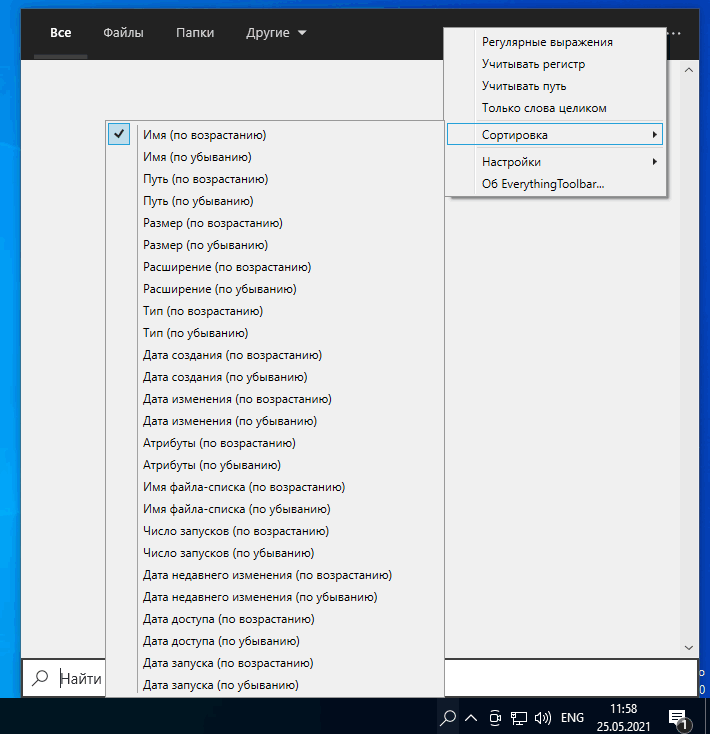Select Дата доступа (по убыванию) sort
Screen dimensions: 710x734
(x=275, y=641)
